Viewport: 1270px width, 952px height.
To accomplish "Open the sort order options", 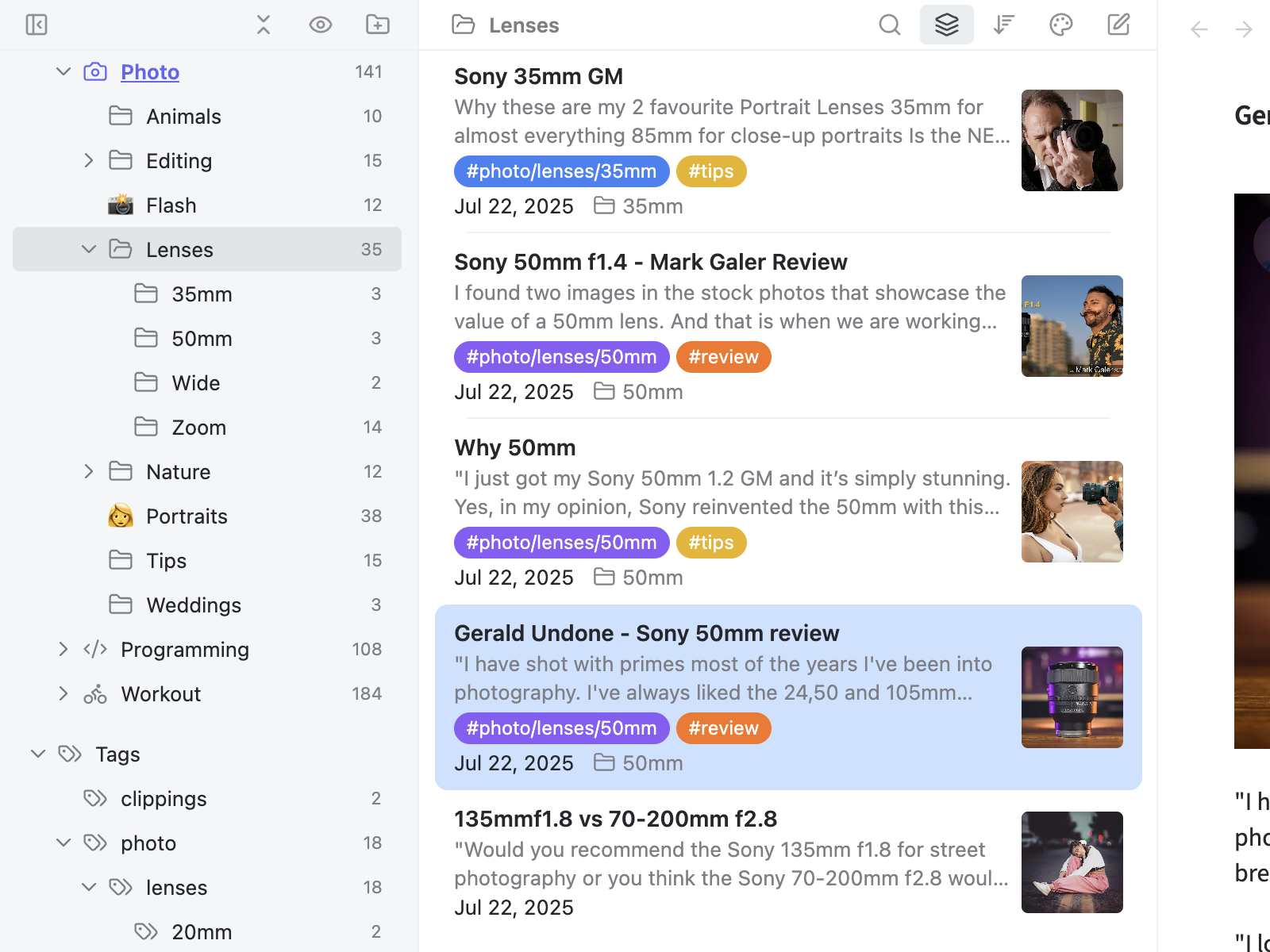I will [x=1003, y=25].
